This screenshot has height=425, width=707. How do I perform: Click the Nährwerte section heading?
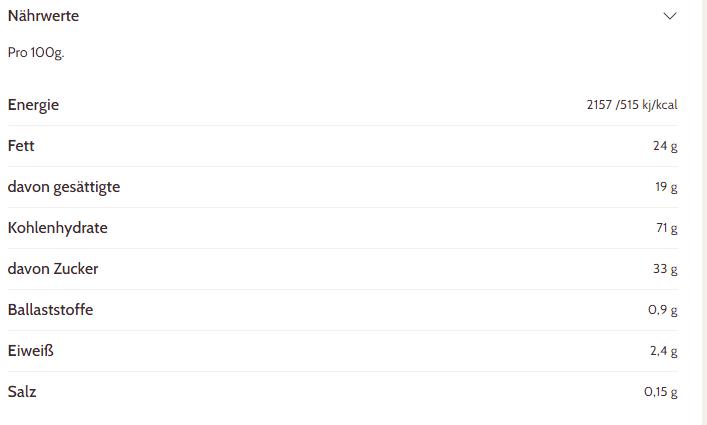pos(43,16)
